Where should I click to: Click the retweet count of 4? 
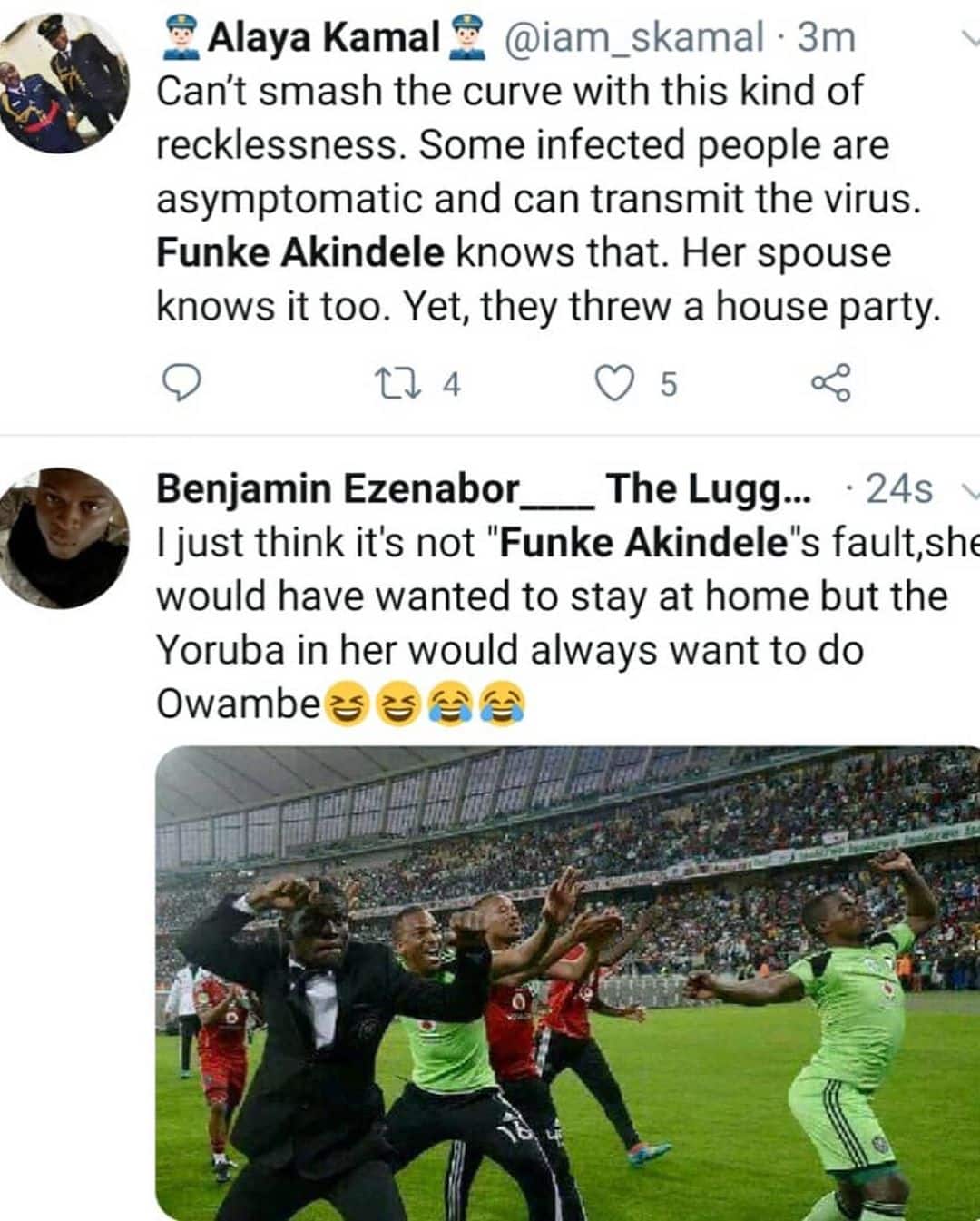coord(451,386)
